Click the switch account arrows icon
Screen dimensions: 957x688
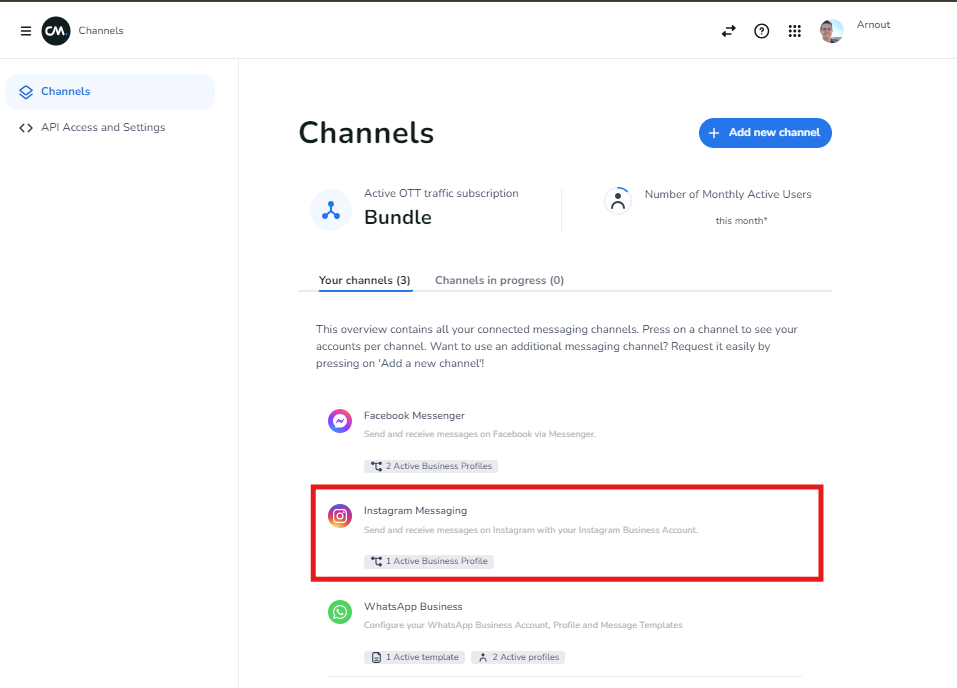point(728,31)
